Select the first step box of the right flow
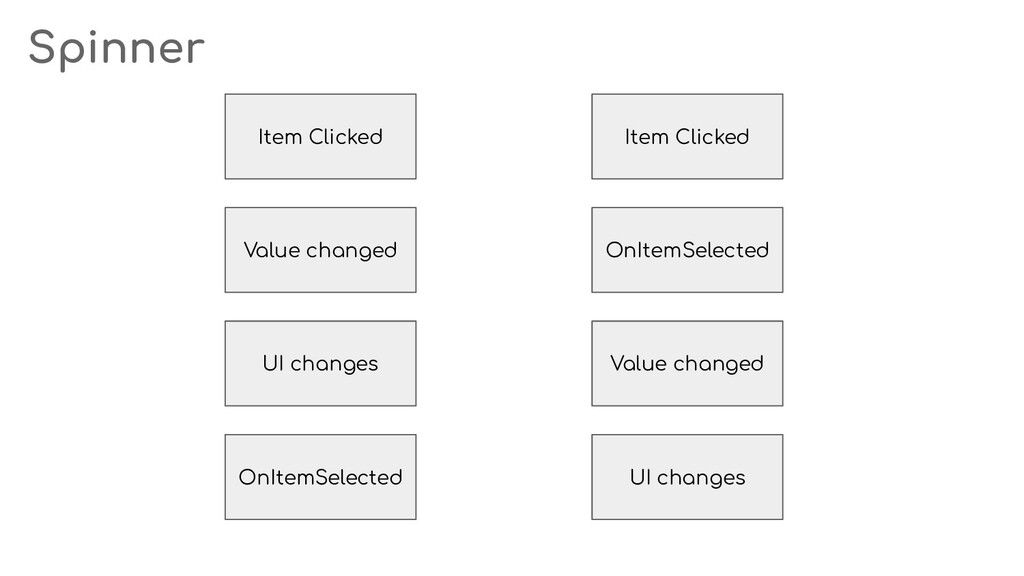1024x576 pixels. 687,137
